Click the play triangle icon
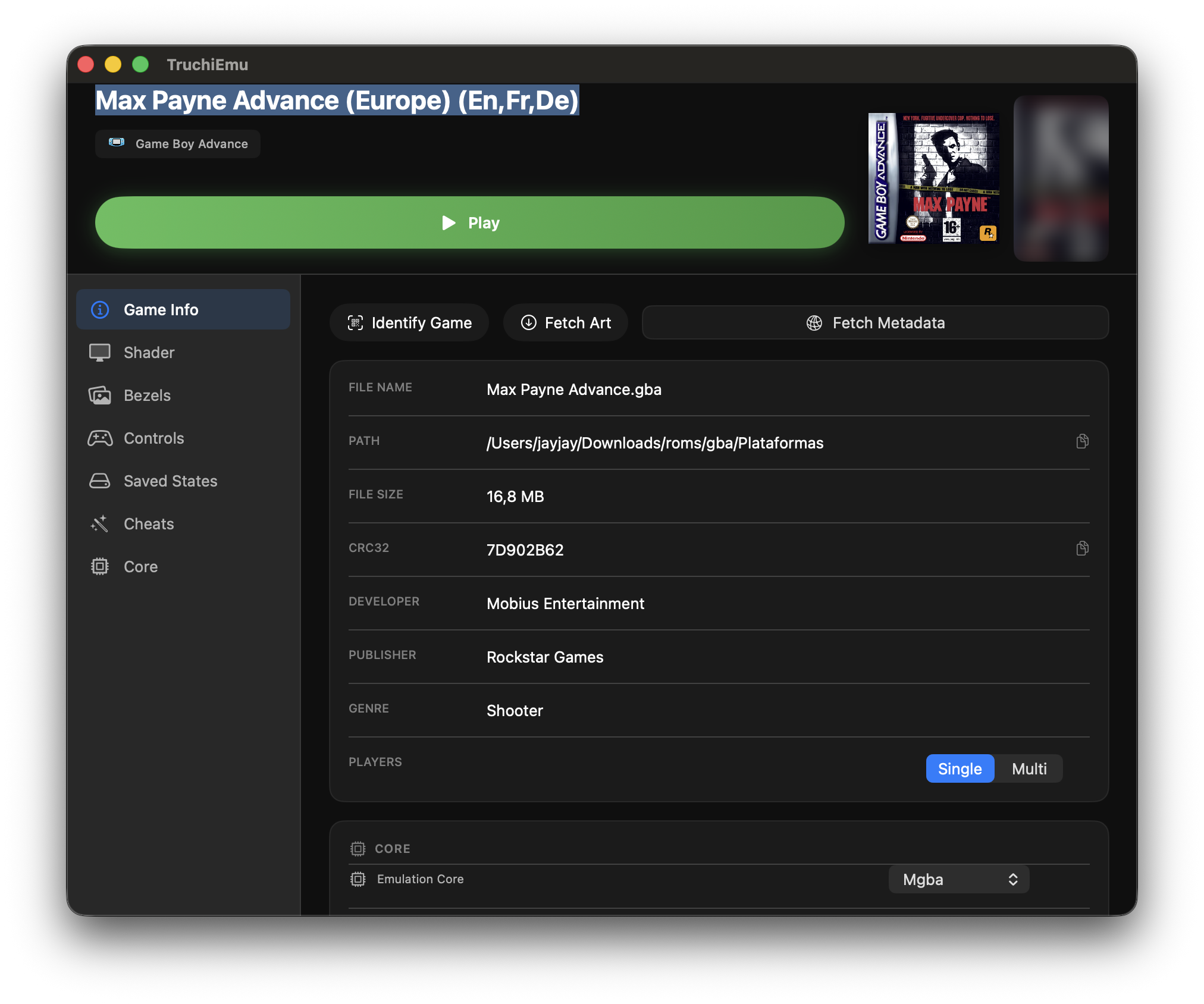The image size is (1204, 1004). click(449, 223)
